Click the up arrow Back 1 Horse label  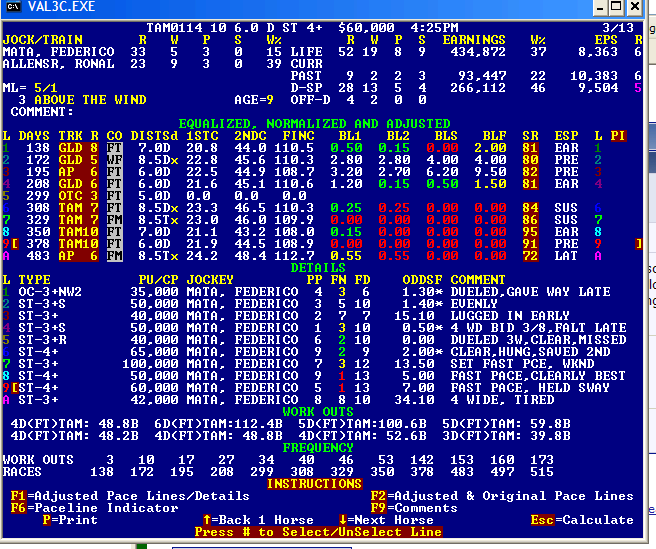pos(258,520)
